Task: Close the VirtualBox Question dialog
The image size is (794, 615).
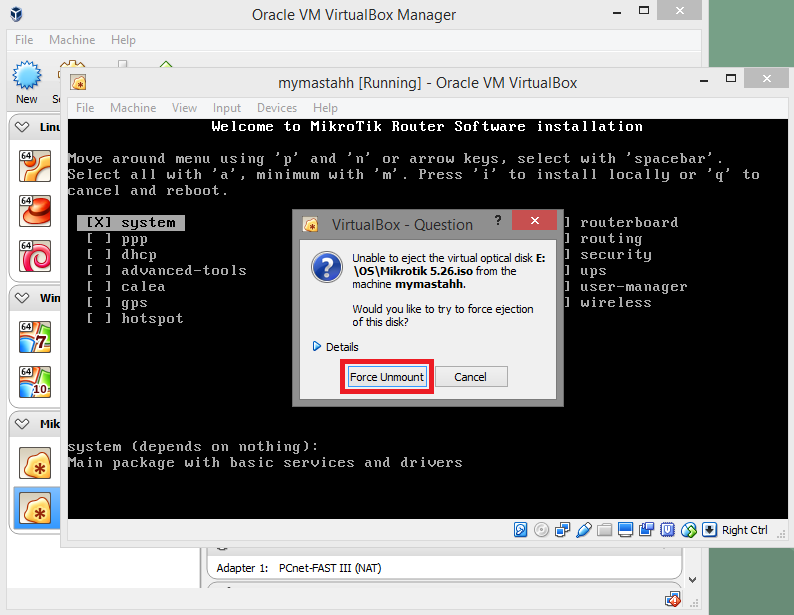Action: 534,221
